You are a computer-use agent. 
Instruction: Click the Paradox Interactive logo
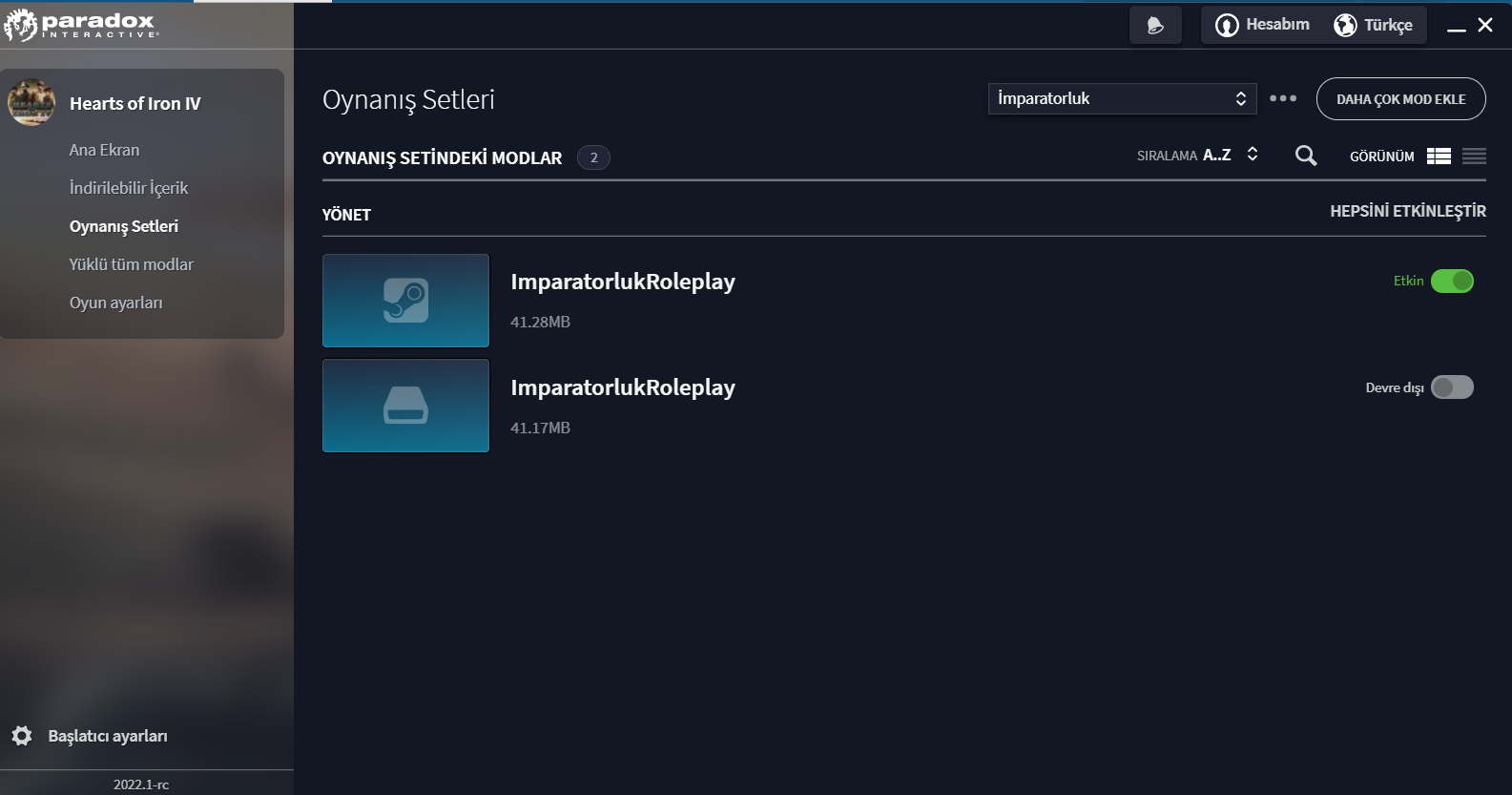(80, 25)
